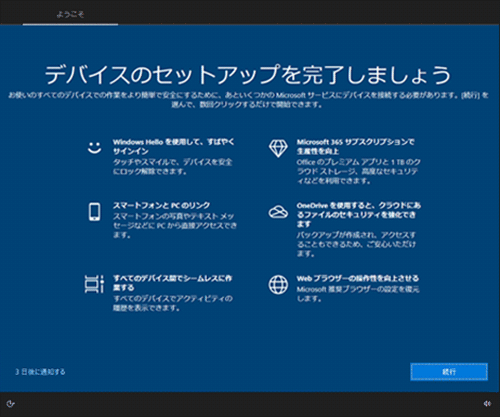Image resolution: width=500 pixels, height=417 pixels.
Task: Click the OneDrive を使用すると heading
Action: click(359, 214)
